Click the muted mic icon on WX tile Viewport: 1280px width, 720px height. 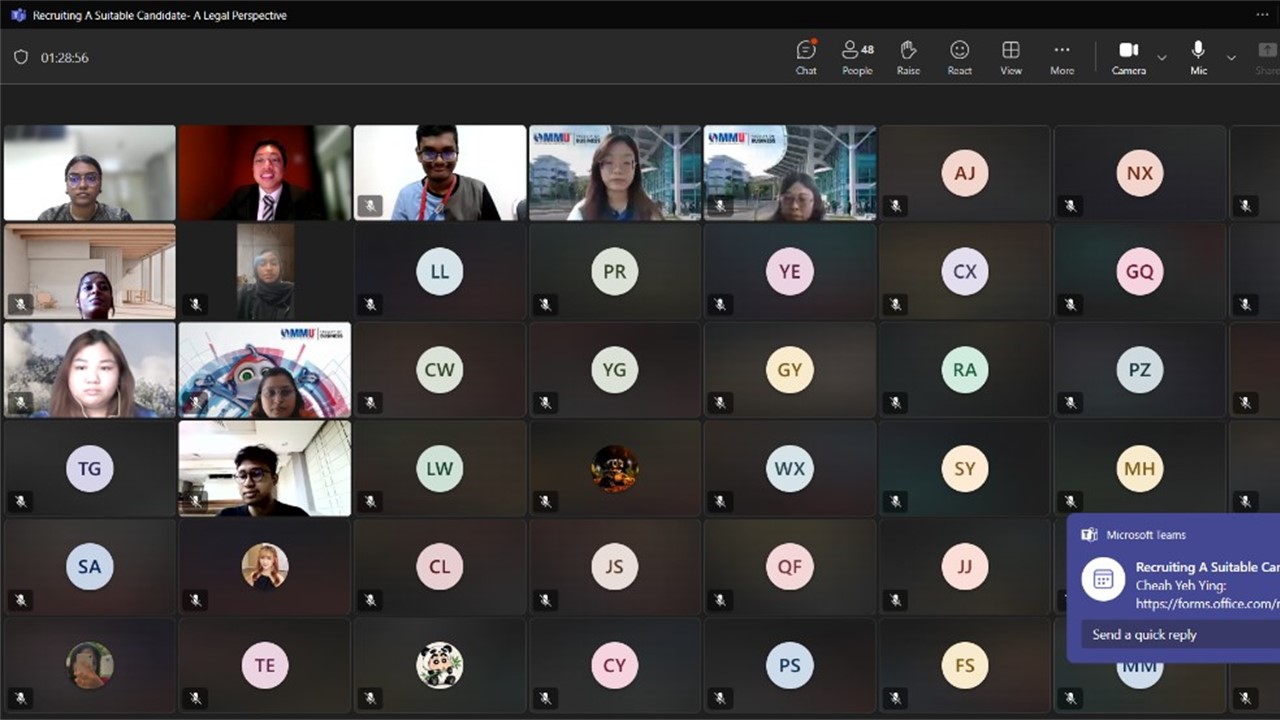tap(720, 501)
